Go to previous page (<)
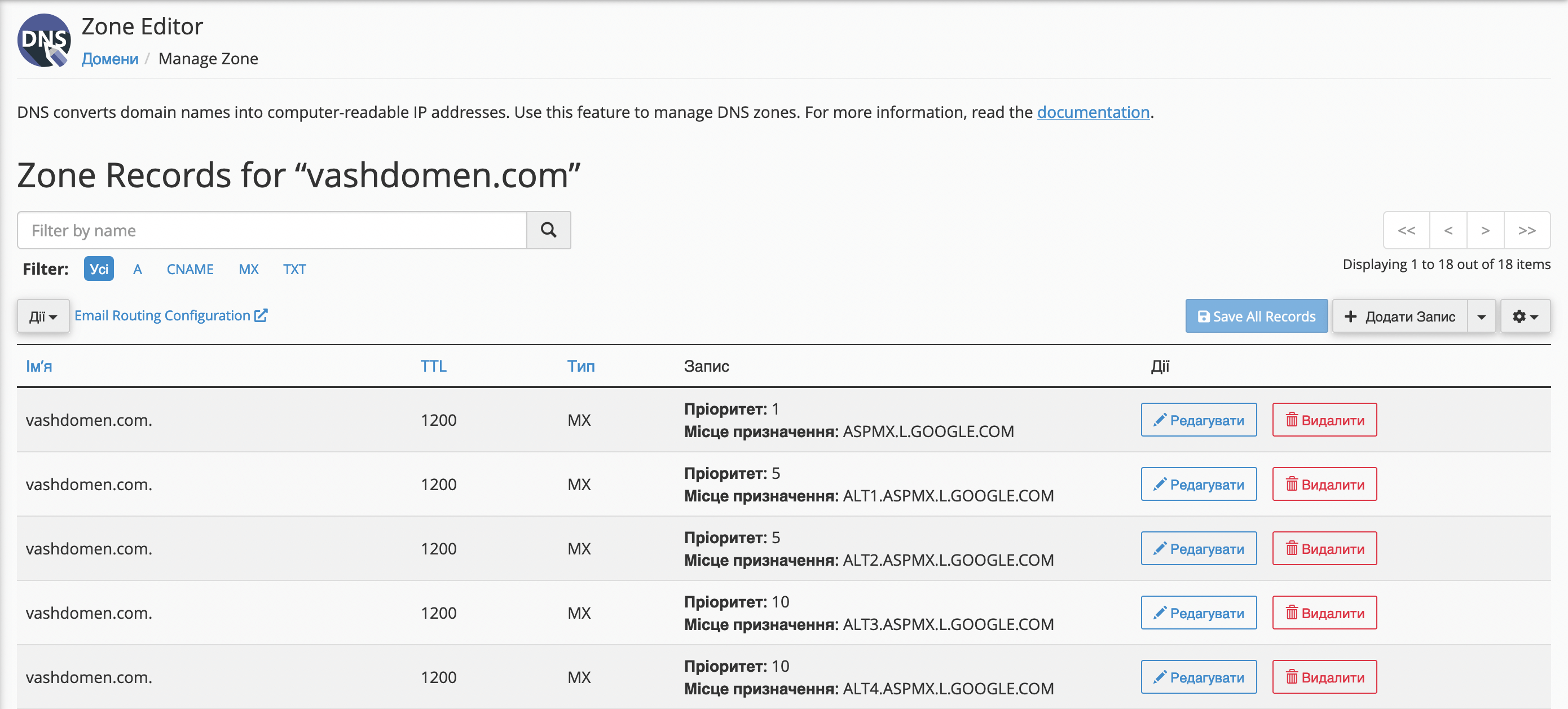The image size is (1568, 709). [1448, 230]
